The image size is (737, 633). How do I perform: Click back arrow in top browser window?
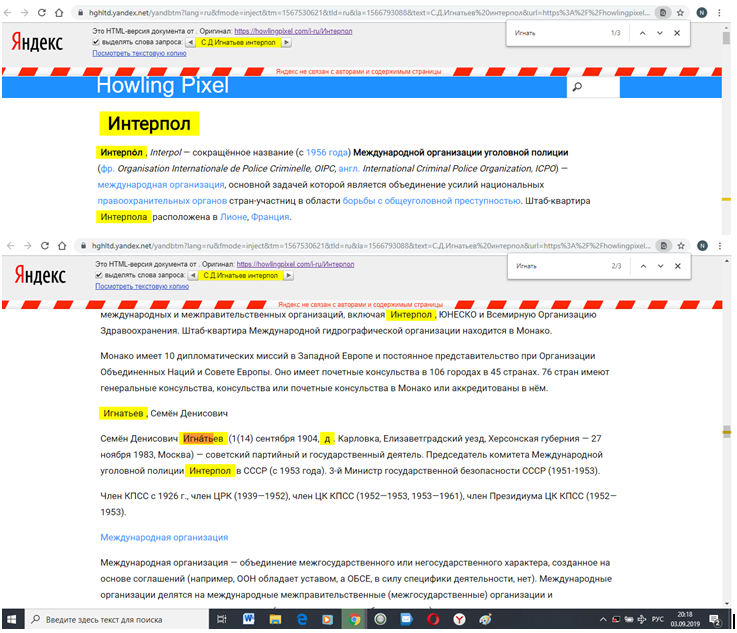tap(8, 13)
